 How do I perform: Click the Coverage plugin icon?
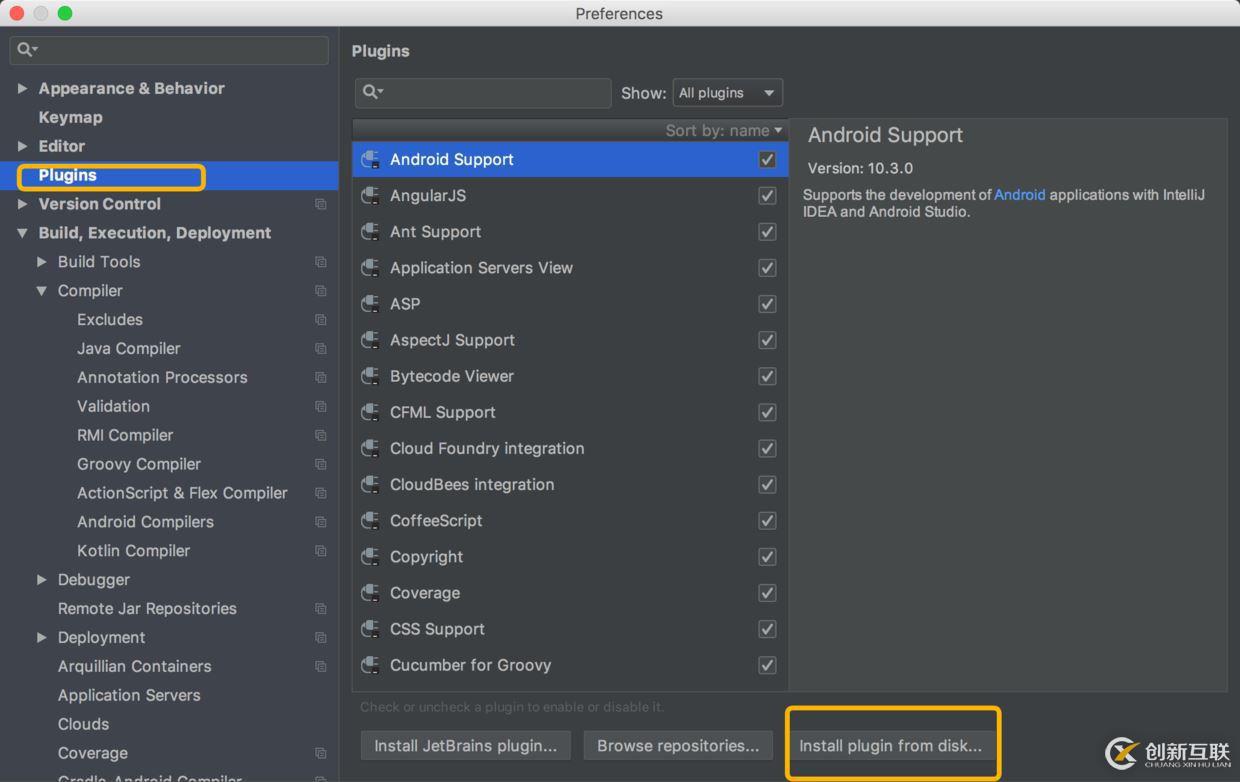(x=371, y=592)
